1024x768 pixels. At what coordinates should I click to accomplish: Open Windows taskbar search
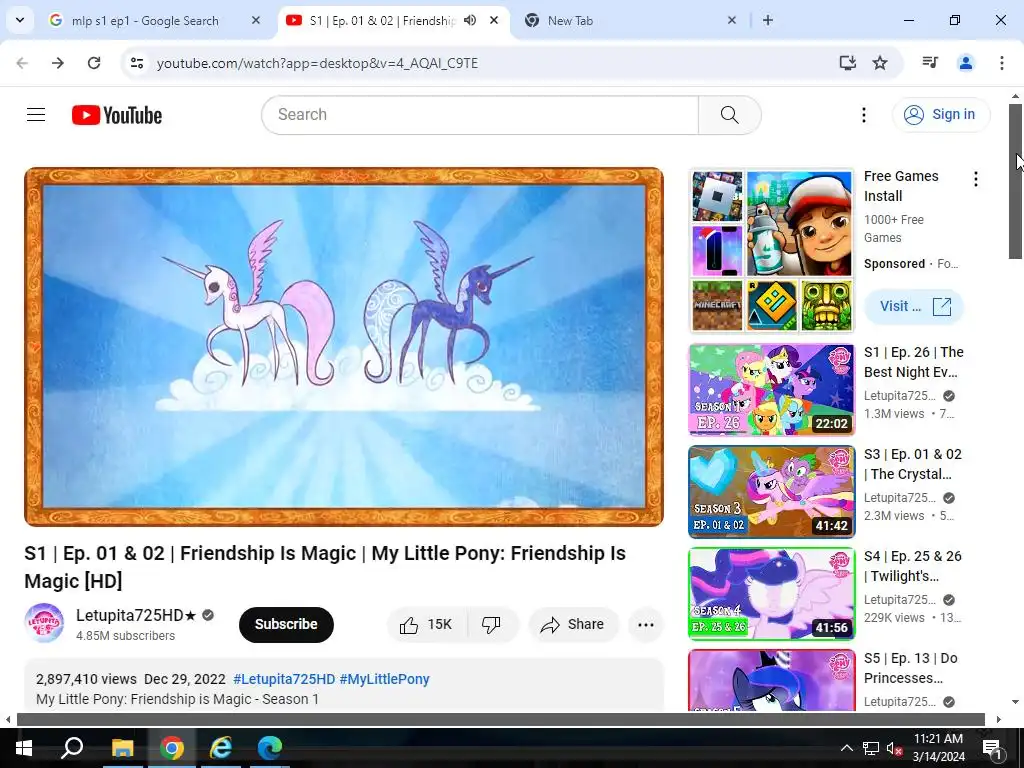click(72, 748)
